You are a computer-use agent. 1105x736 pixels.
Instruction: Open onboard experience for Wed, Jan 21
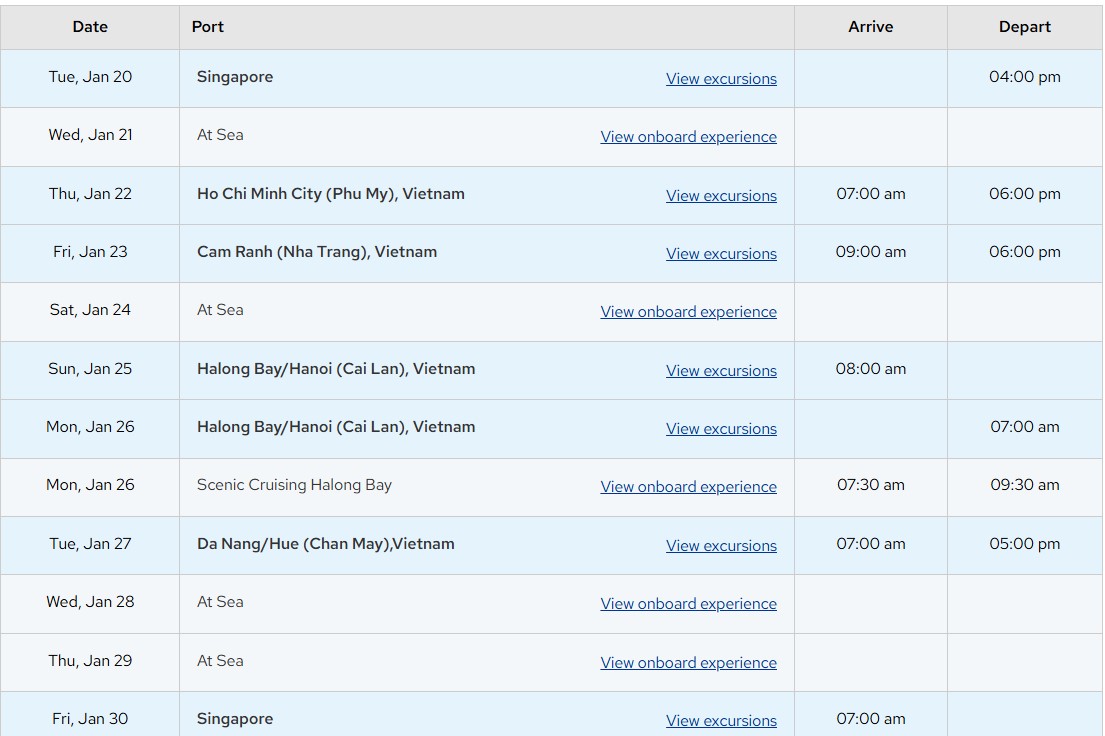click(688, 137)
